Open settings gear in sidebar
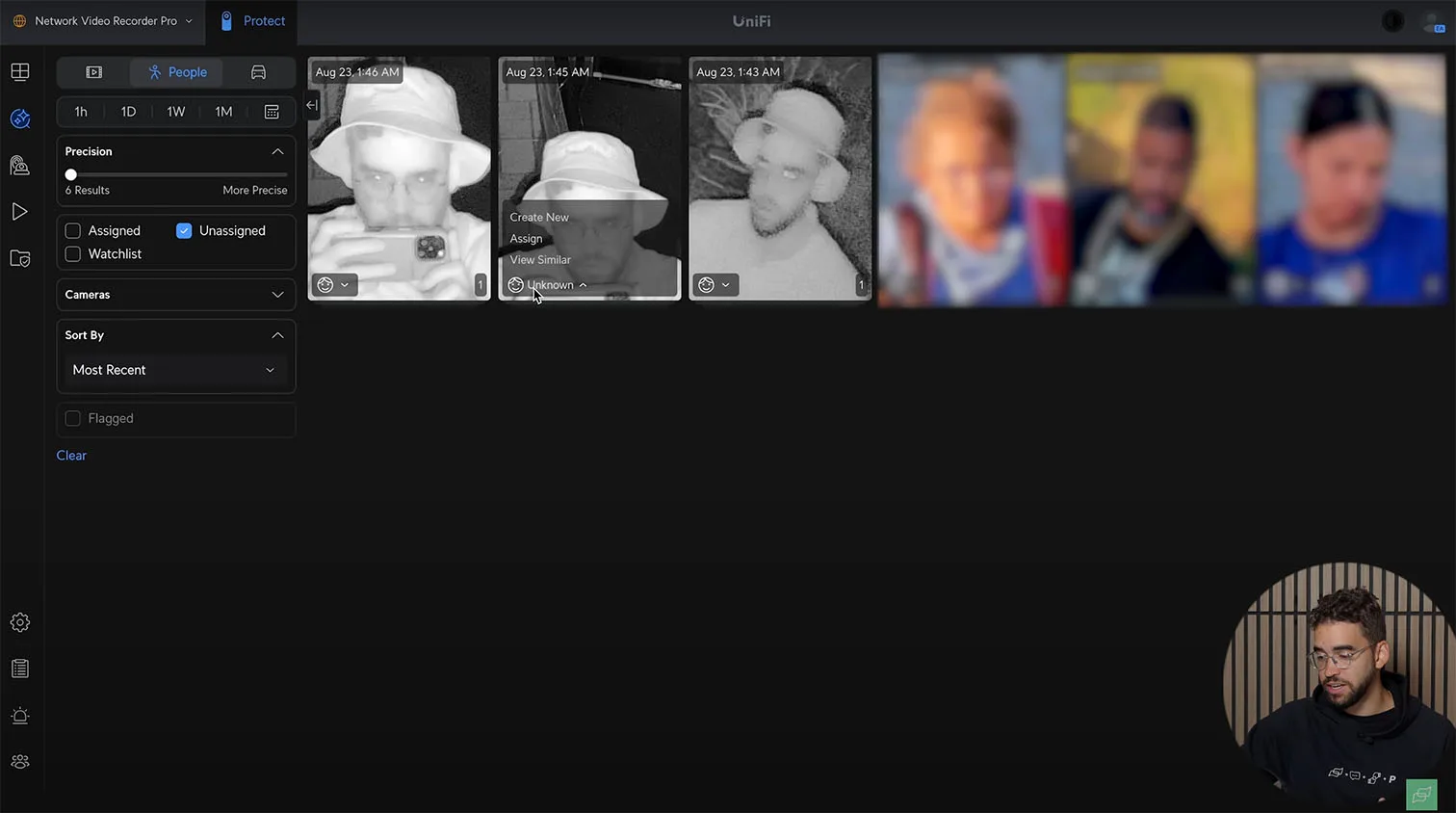1456x813 pixels. coord(20,622)
